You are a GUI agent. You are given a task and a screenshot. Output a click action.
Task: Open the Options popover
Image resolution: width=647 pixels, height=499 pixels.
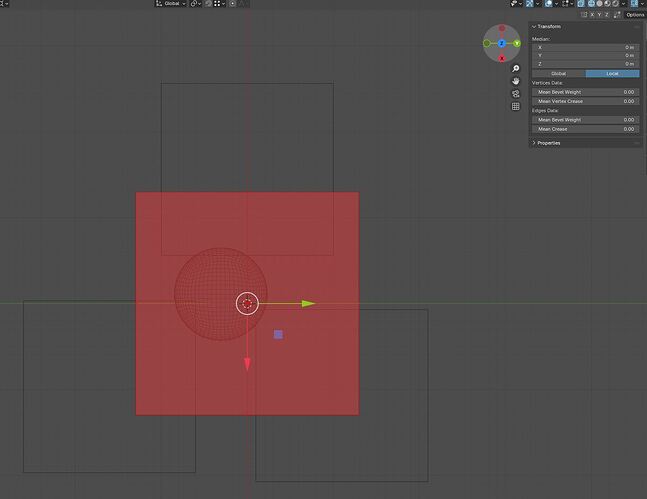tap(635, 14)
